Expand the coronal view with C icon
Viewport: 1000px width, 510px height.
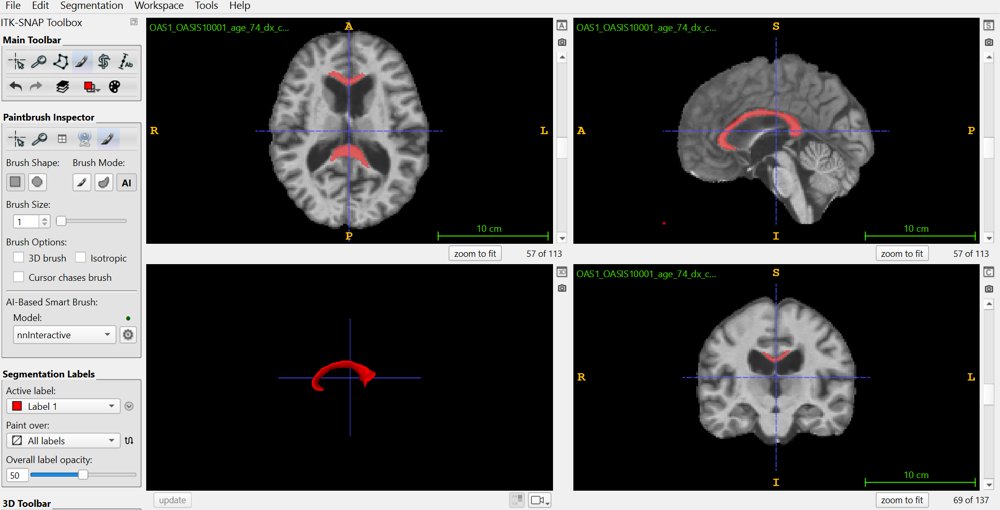tap(989, 272)
